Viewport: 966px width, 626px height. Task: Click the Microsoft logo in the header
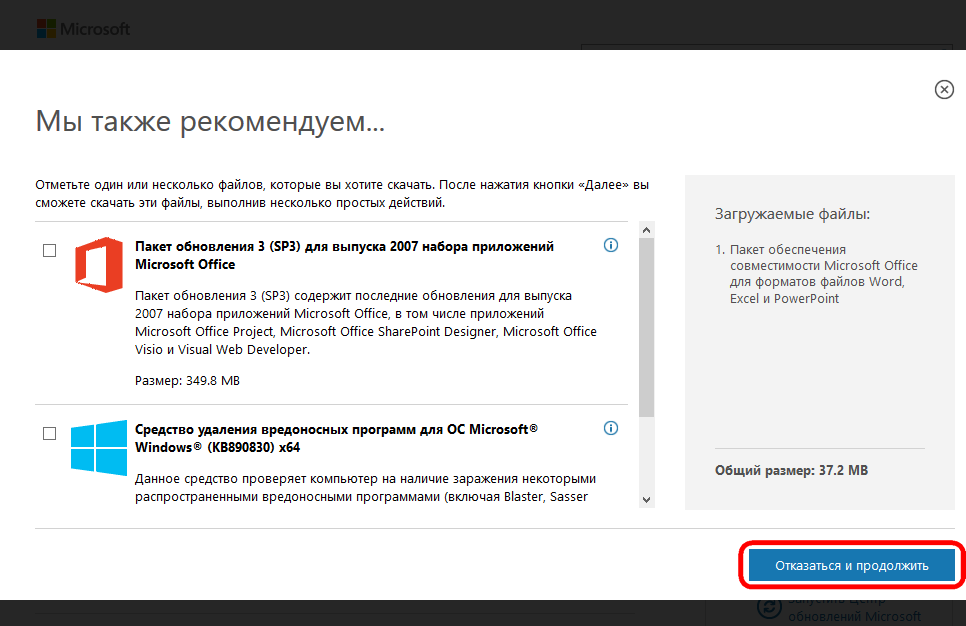tap(84, 29)
